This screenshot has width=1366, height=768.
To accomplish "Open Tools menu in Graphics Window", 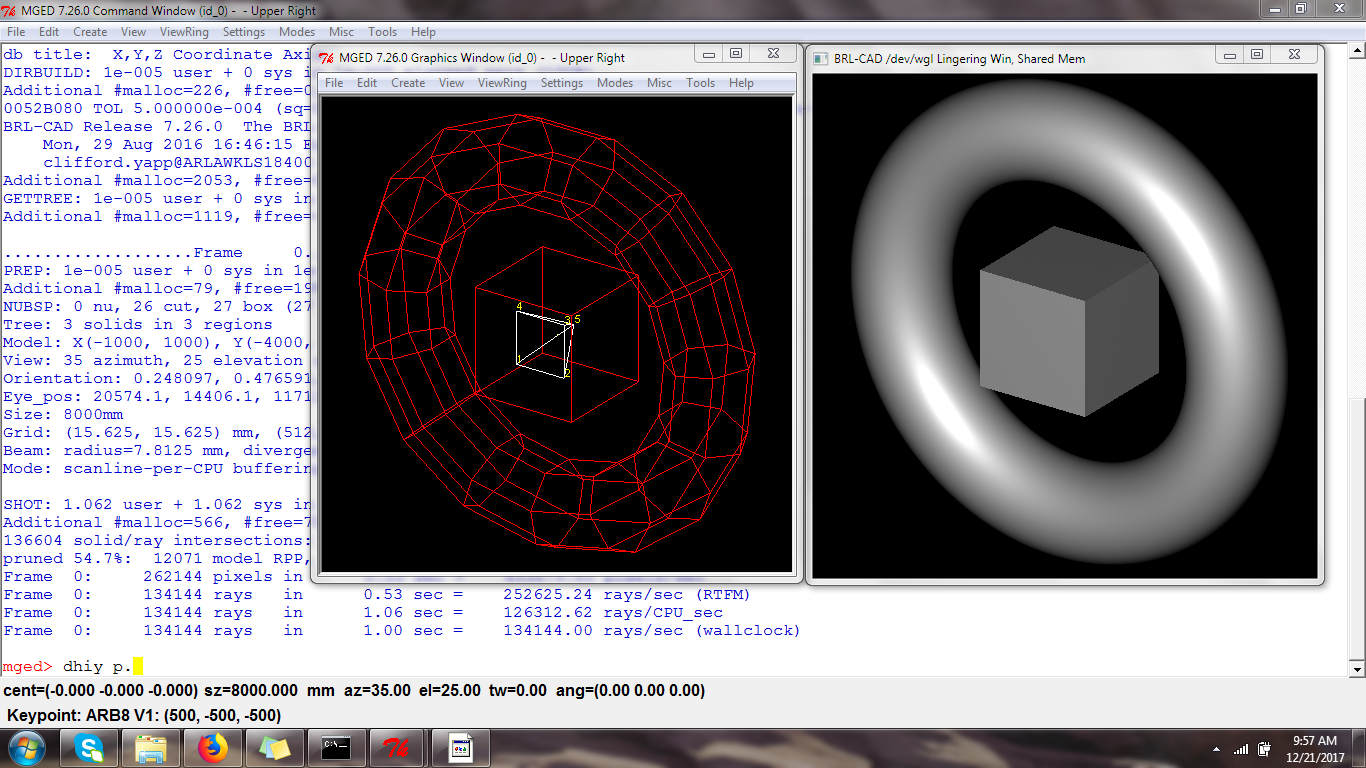I will (701, 83).
